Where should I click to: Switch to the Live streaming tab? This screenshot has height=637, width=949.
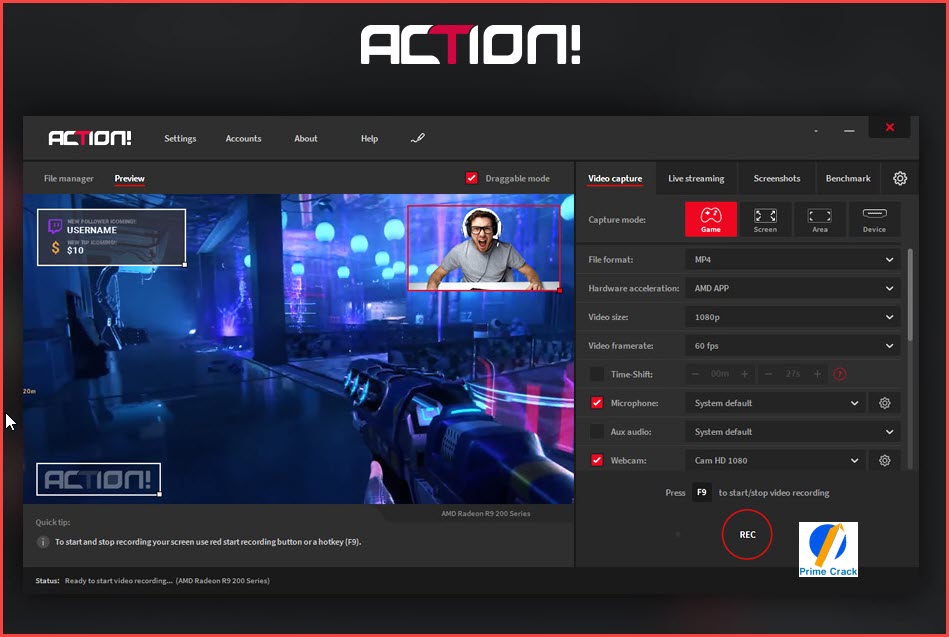[696, 179]
